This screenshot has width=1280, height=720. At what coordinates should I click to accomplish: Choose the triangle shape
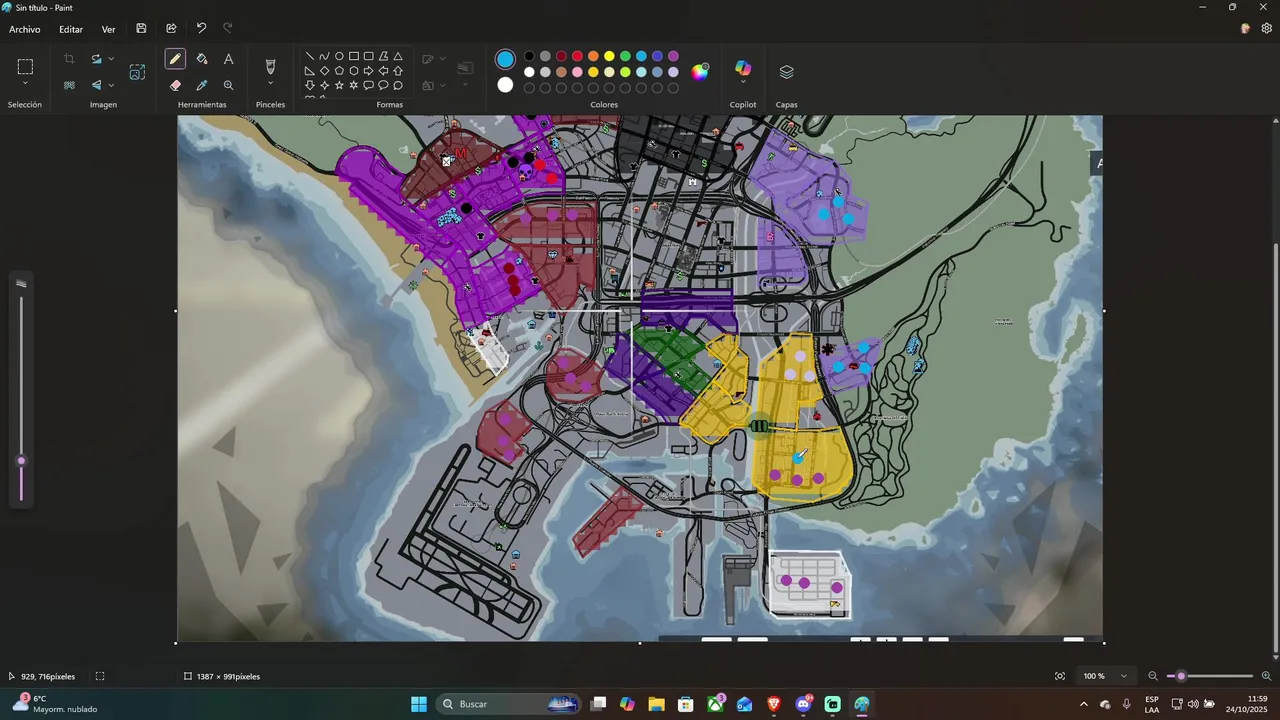(398, 56)
